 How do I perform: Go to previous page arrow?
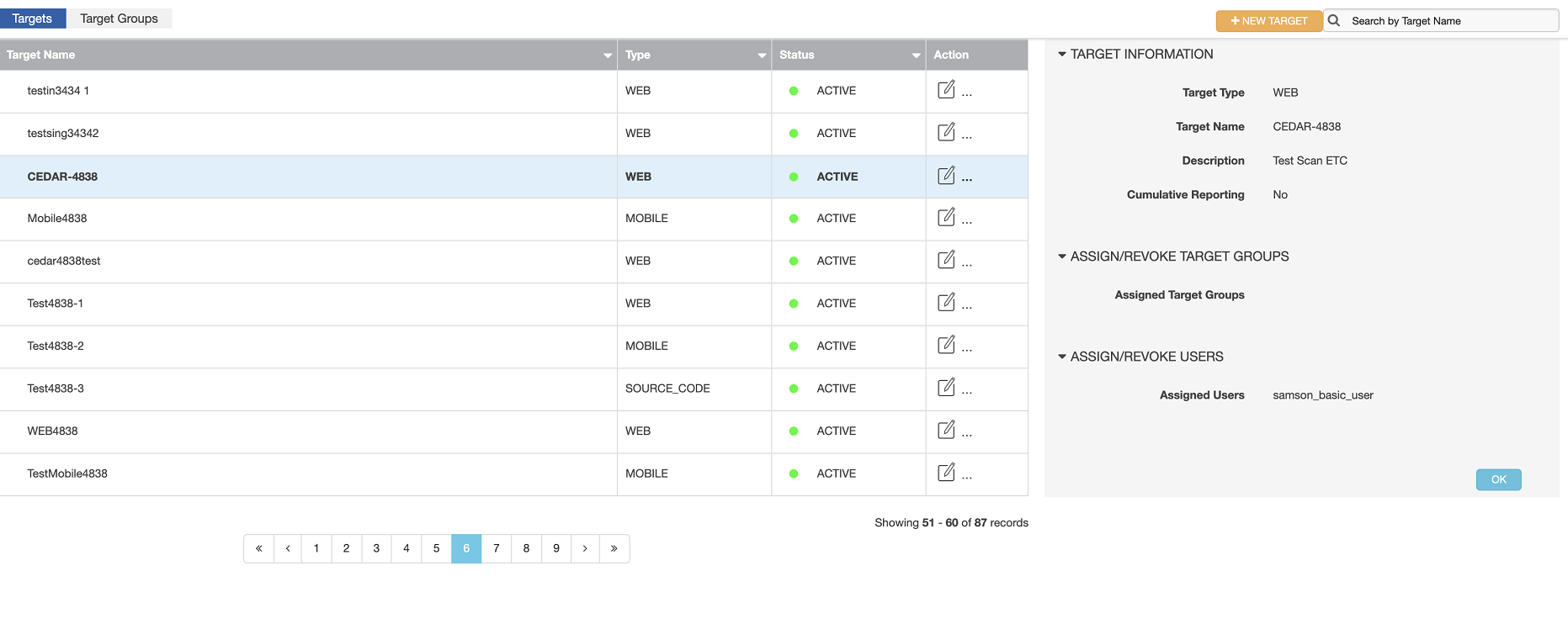[x=288, y=548]
